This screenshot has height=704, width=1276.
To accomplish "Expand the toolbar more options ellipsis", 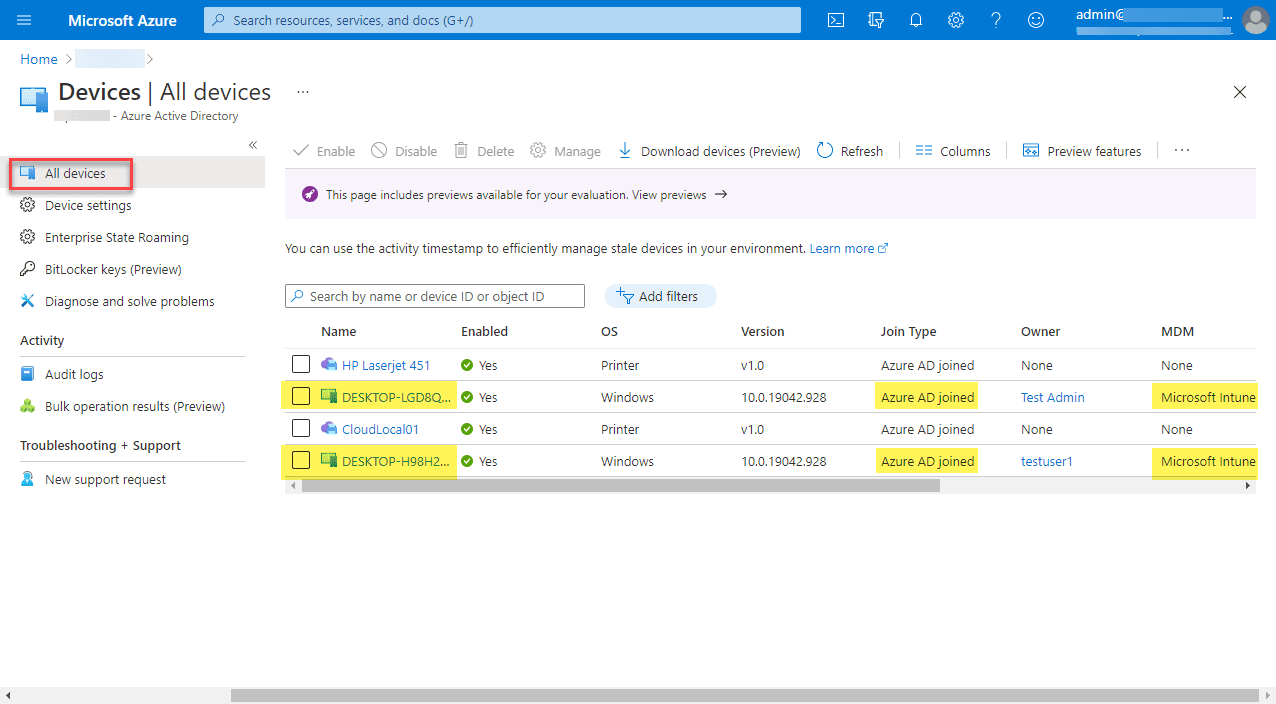I will tap(1182, 151).
